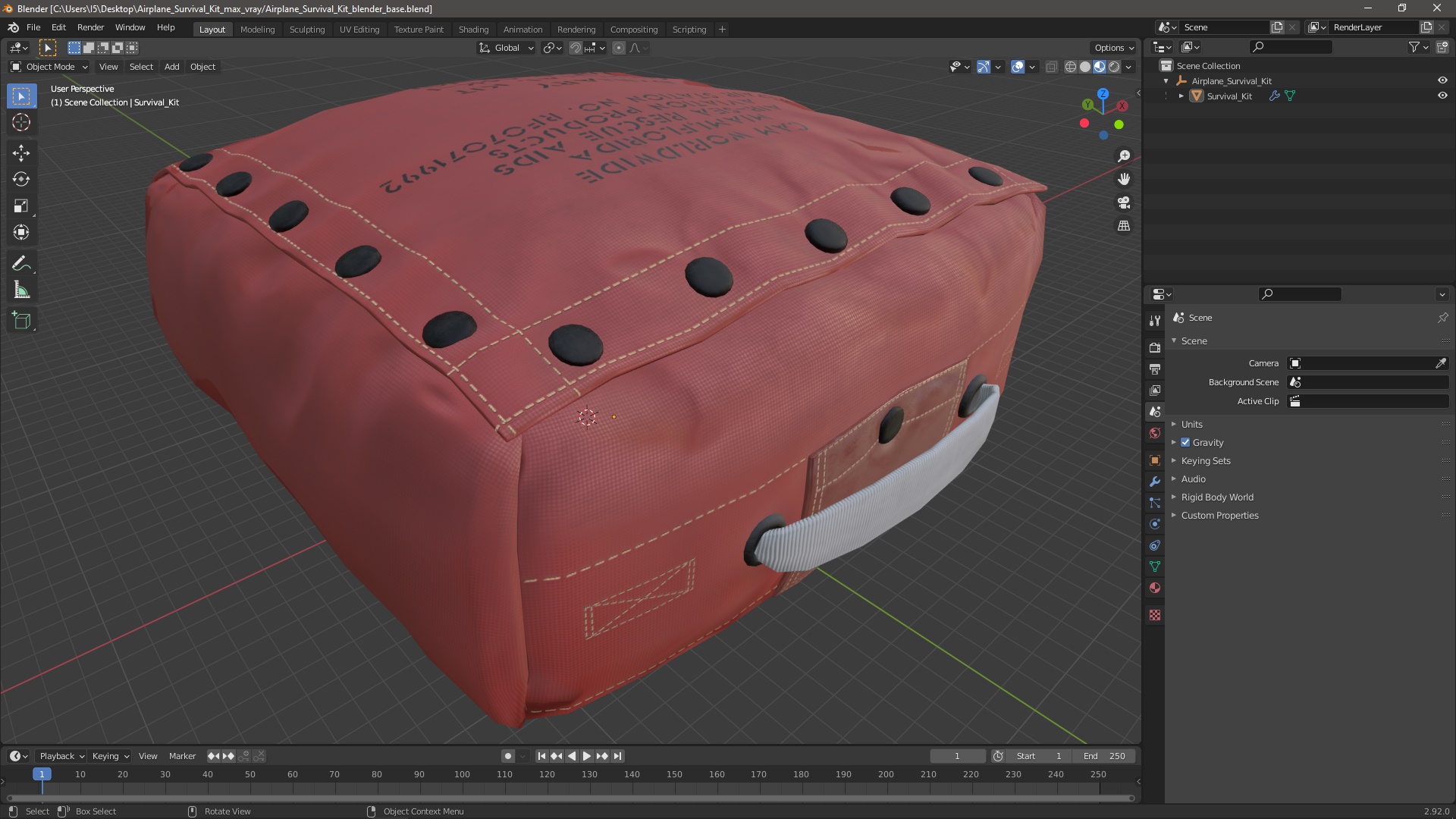Viewport: 1456px width, 819px height.
Task: Hide Airplane_Survival_Kit collection in outliner
Action: (1442, 80)
